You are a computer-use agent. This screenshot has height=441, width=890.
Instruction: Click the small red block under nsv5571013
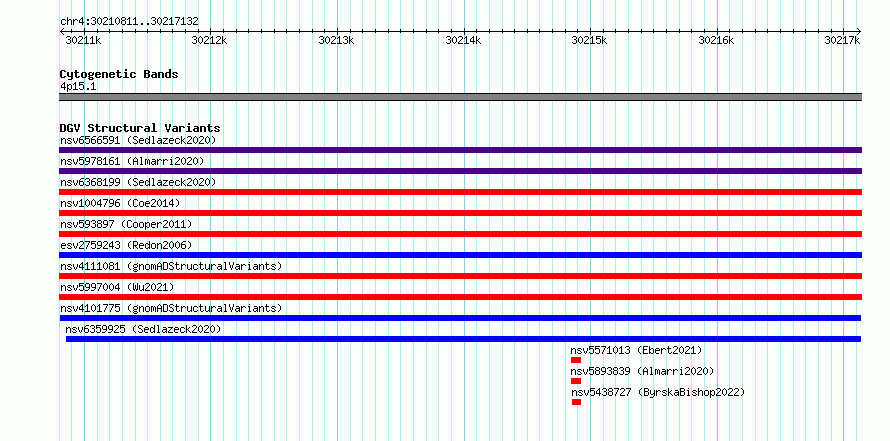pyautogui.click(x=576, y=360)
